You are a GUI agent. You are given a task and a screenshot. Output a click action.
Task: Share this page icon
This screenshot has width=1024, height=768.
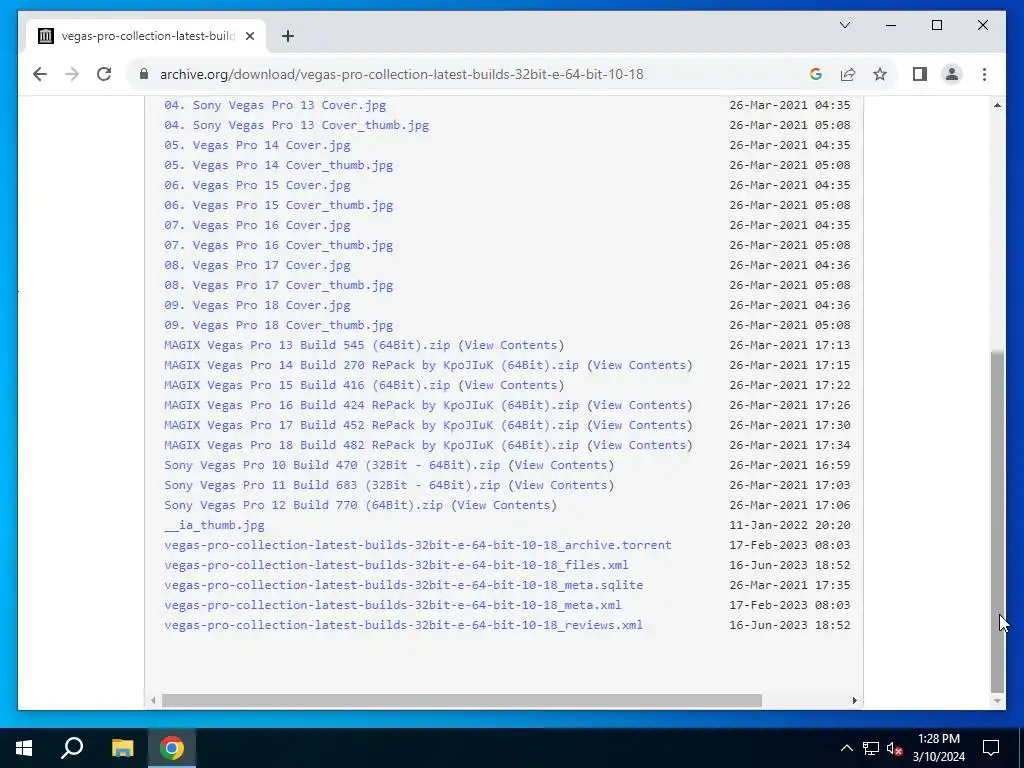point(848,74)
